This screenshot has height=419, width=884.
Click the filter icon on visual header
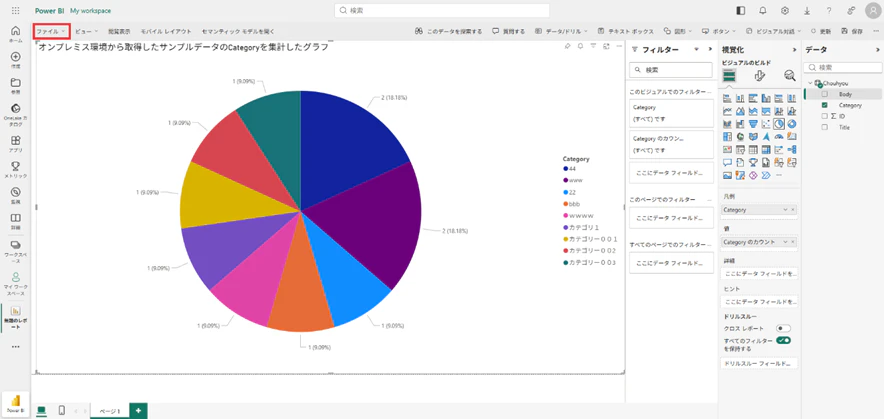tap(593, 46)
